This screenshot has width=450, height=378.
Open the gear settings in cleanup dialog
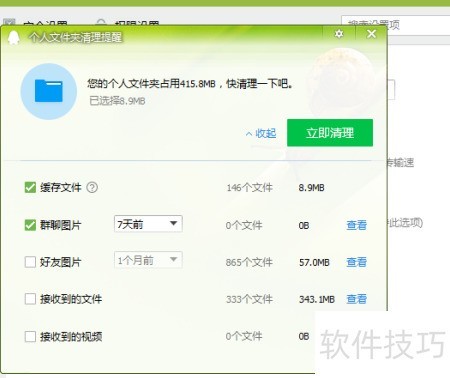[x=339, y=34]
